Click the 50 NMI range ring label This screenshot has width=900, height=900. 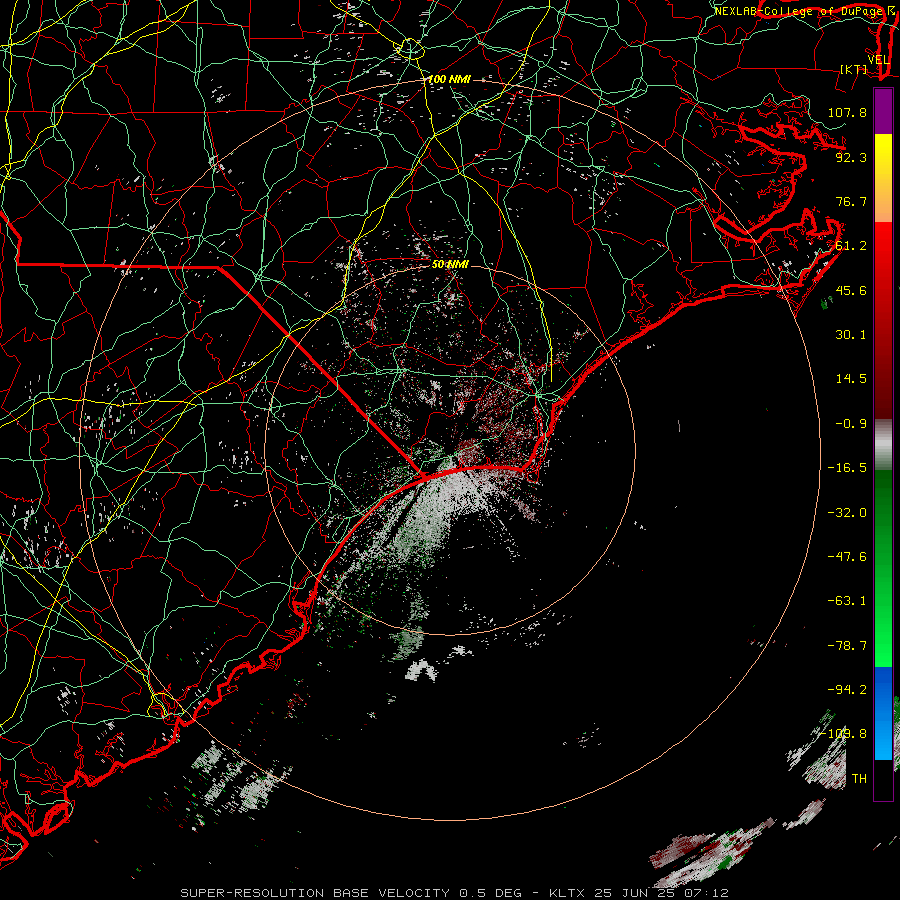pos(450,264)
